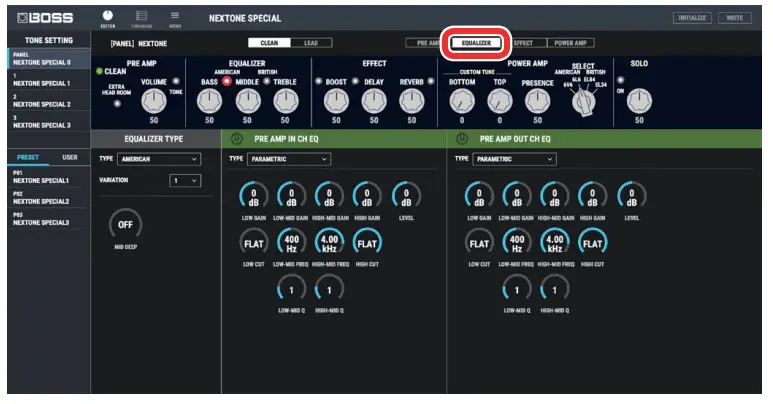
Task: Click IN CH EQ HIGH CUT knob
Action: [367, 243]
